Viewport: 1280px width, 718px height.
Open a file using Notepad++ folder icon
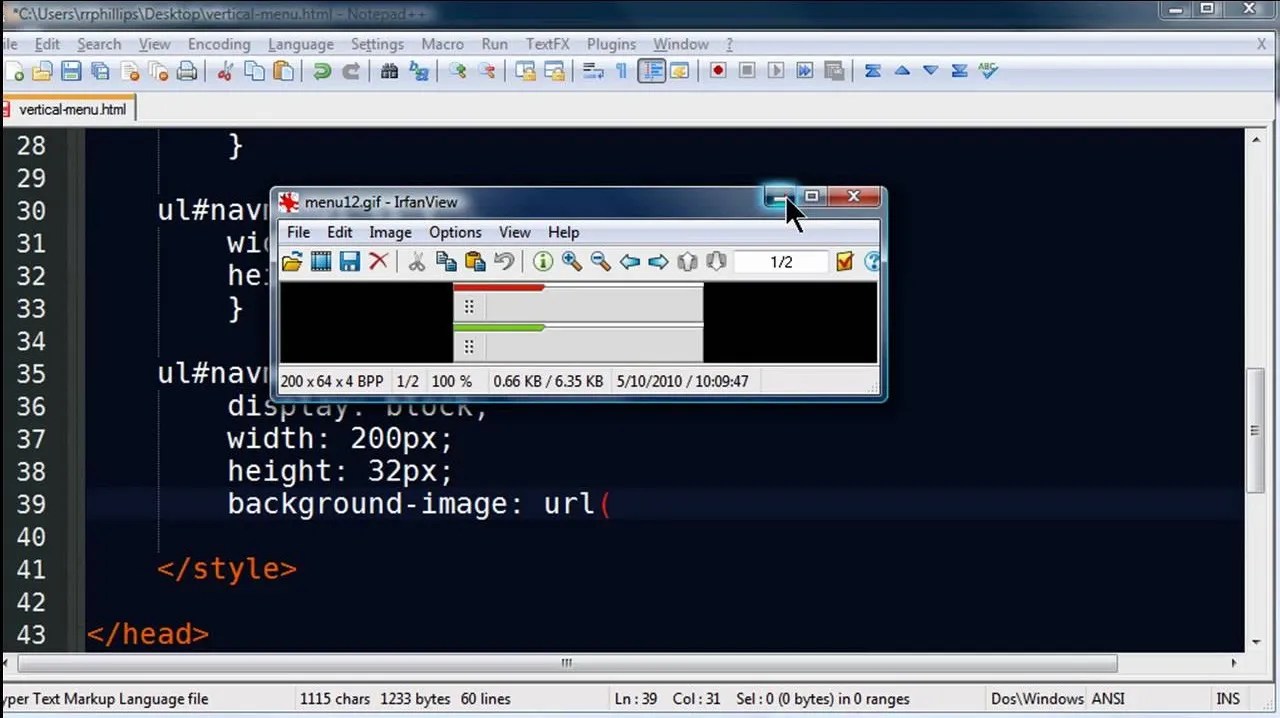[42, 71]
